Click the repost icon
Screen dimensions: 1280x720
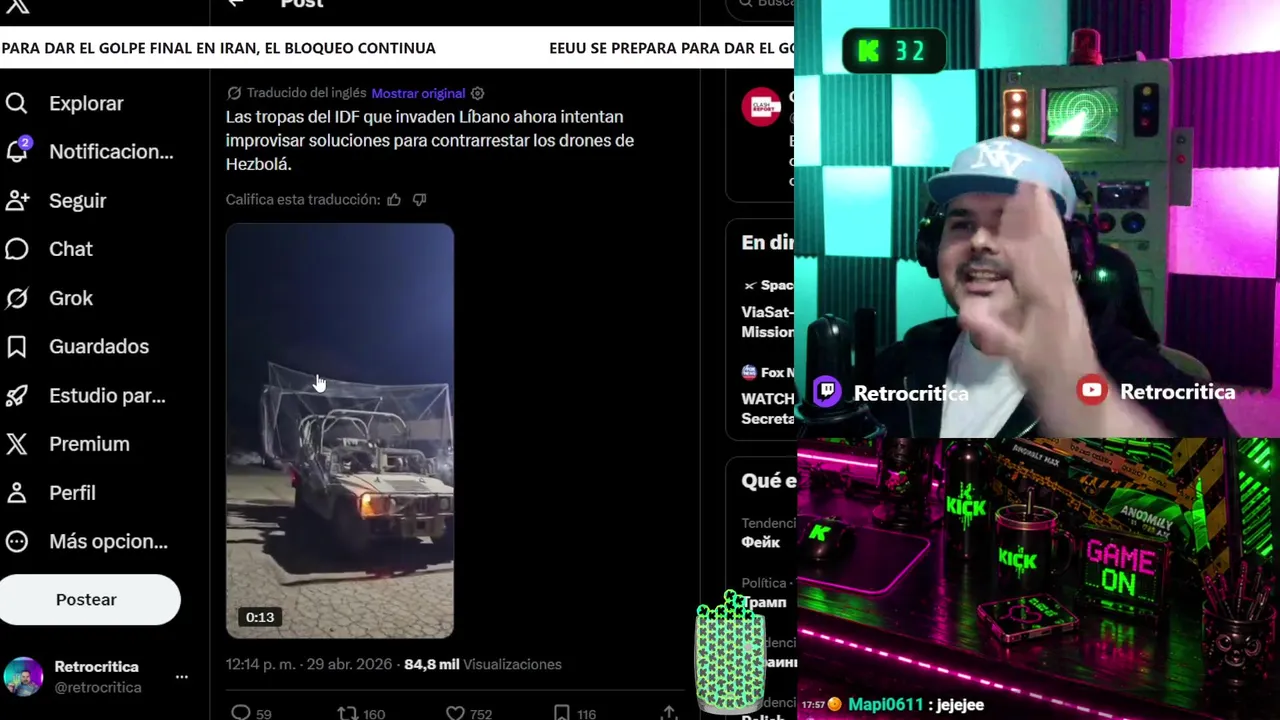coord(347,713)
